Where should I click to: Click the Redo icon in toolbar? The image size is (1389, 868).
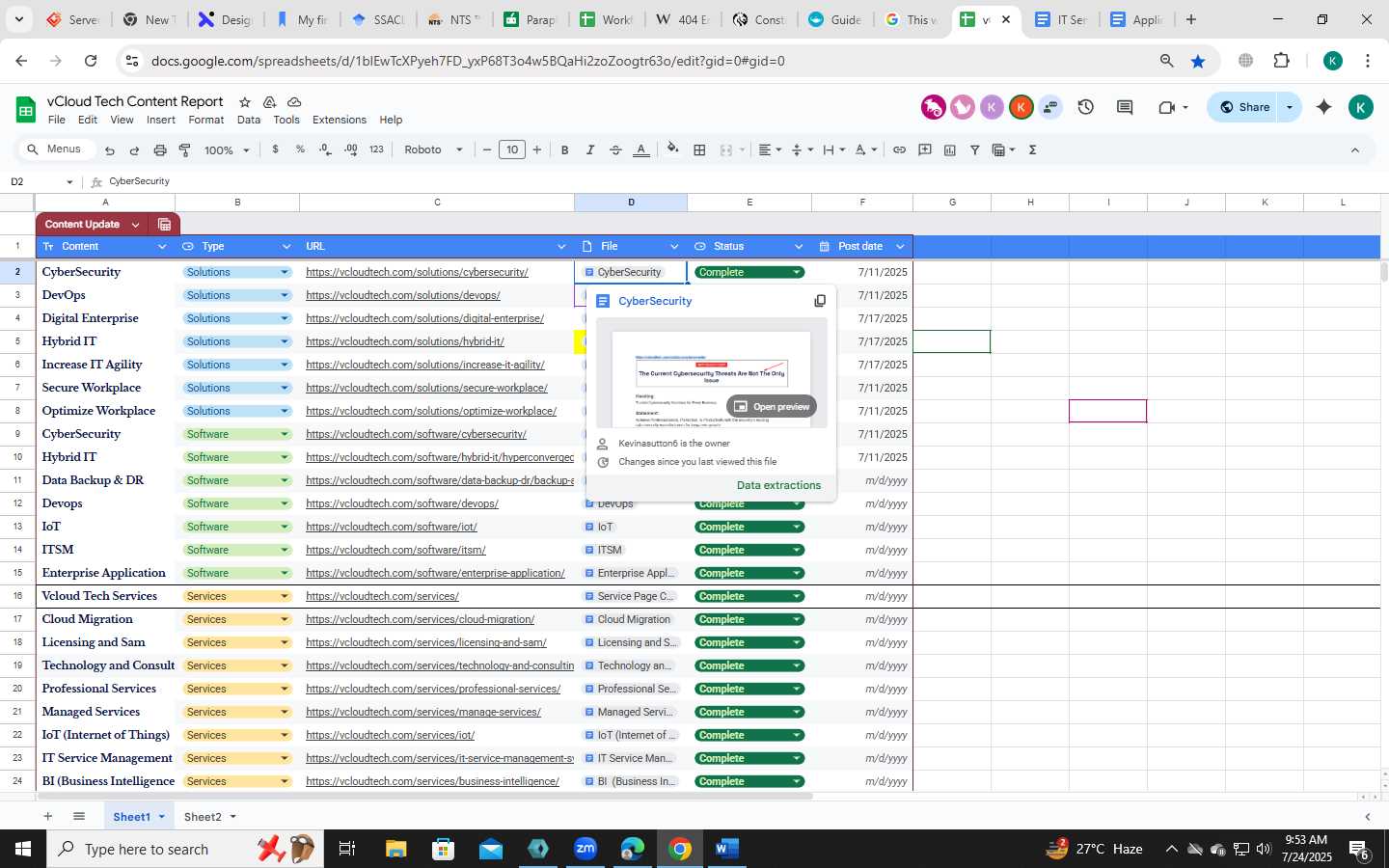pos(134,150)
